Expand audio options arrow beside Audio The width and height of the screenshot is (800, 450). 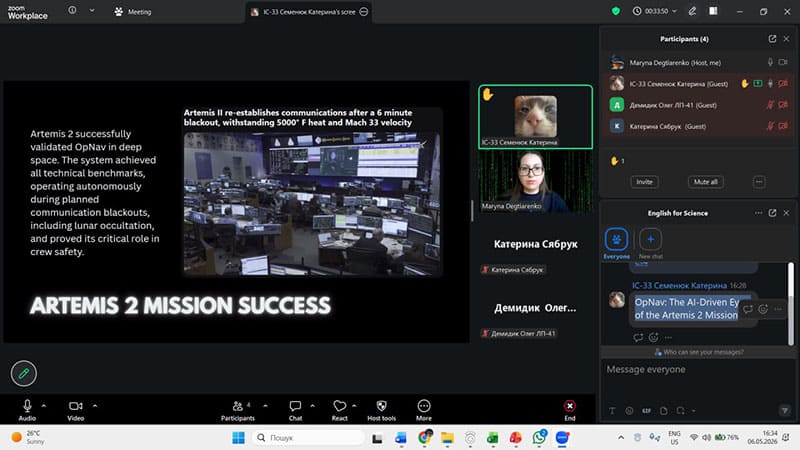coord(44,406)
